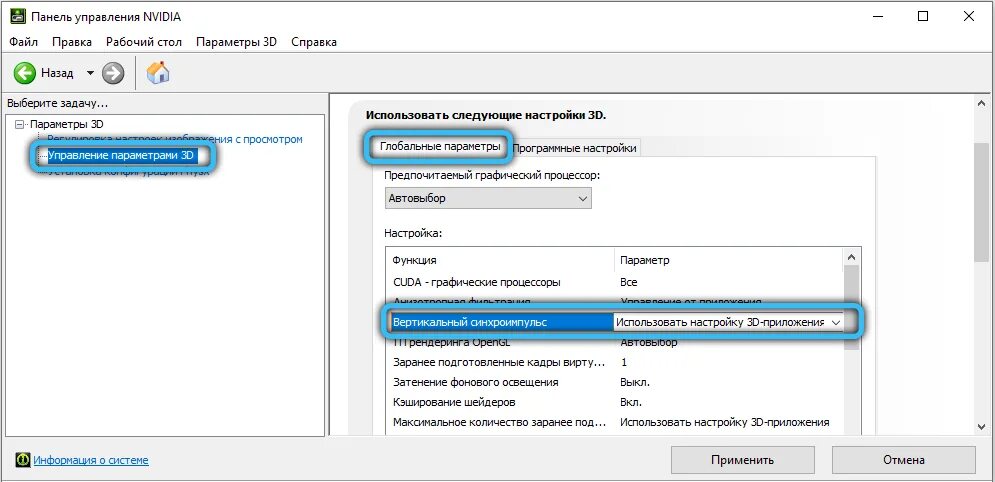Screen dimensions: 995x482
Task: Collapse the Параметры 3D tree node
Action: click(x=19, y=124)
